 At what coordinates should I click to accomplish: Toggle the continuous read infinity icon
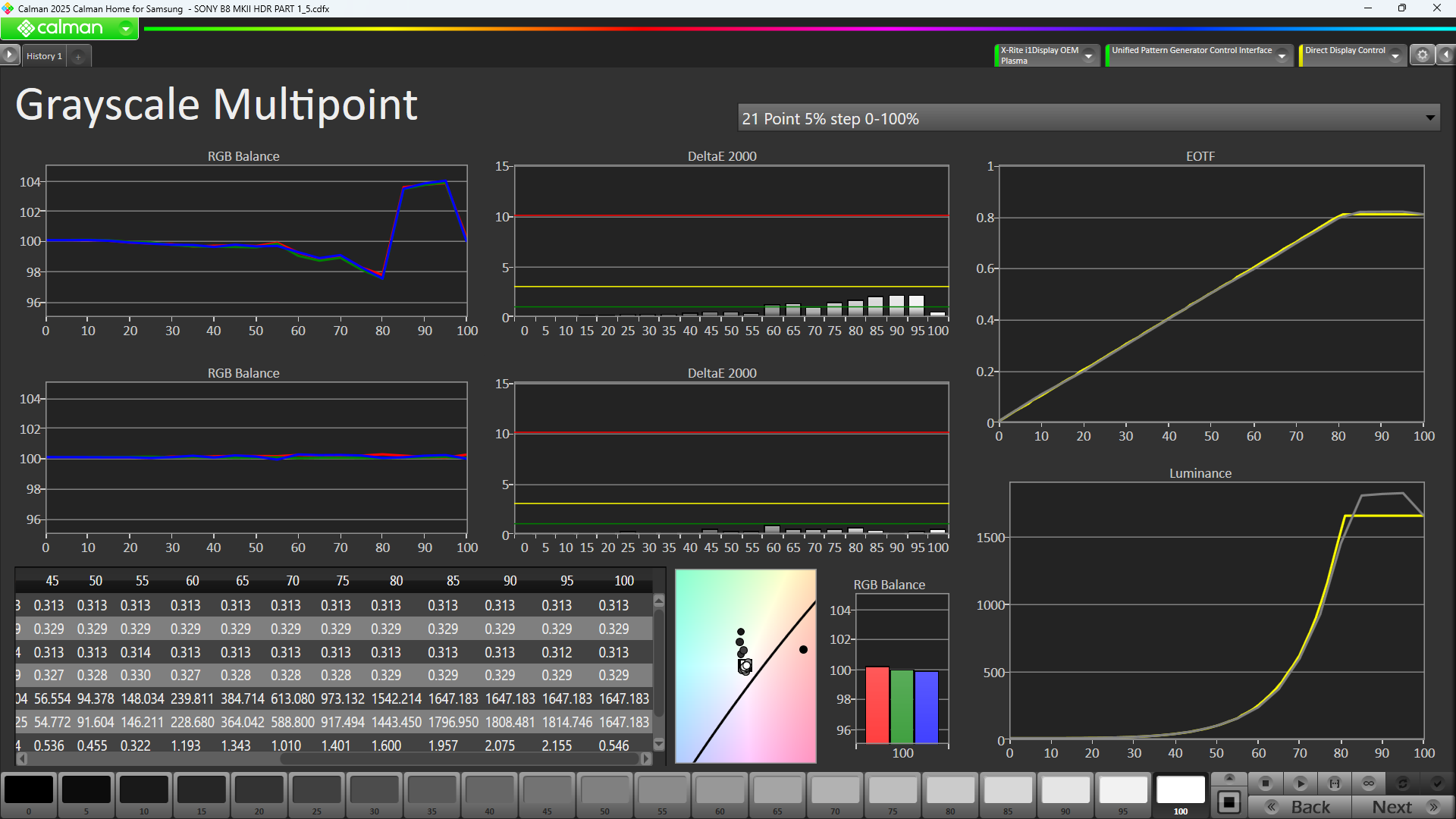click(x=1369, y=783)
